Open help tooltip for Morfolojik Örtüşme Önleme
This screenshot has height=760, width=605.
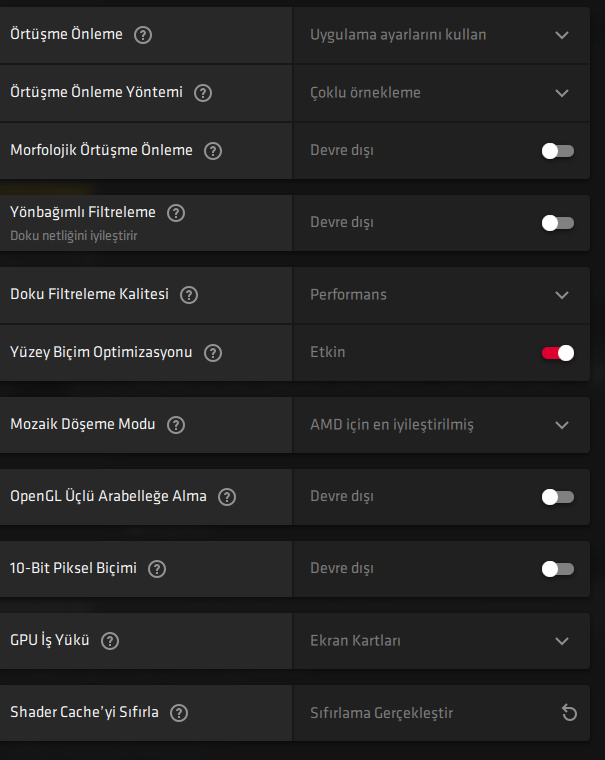tap(212, 151)
